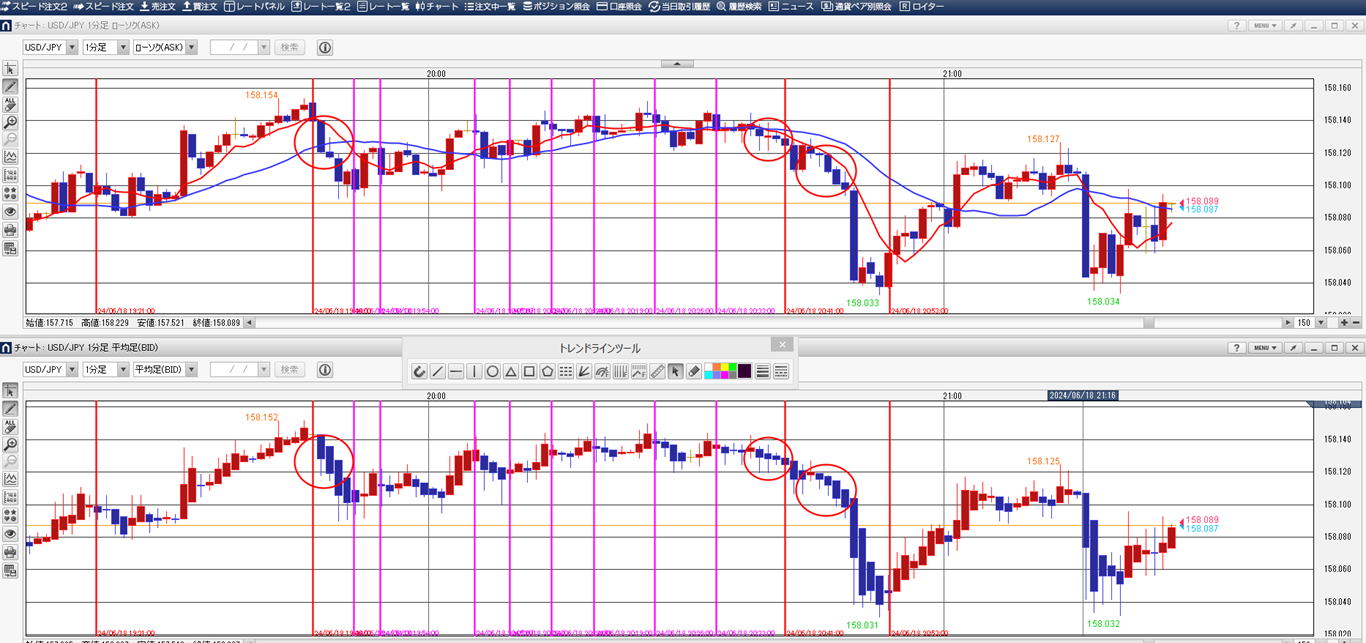
Task: Click the erase ALL drawings icon in upper sidebar
Action: pyautogui.click(x=10, y=104)
